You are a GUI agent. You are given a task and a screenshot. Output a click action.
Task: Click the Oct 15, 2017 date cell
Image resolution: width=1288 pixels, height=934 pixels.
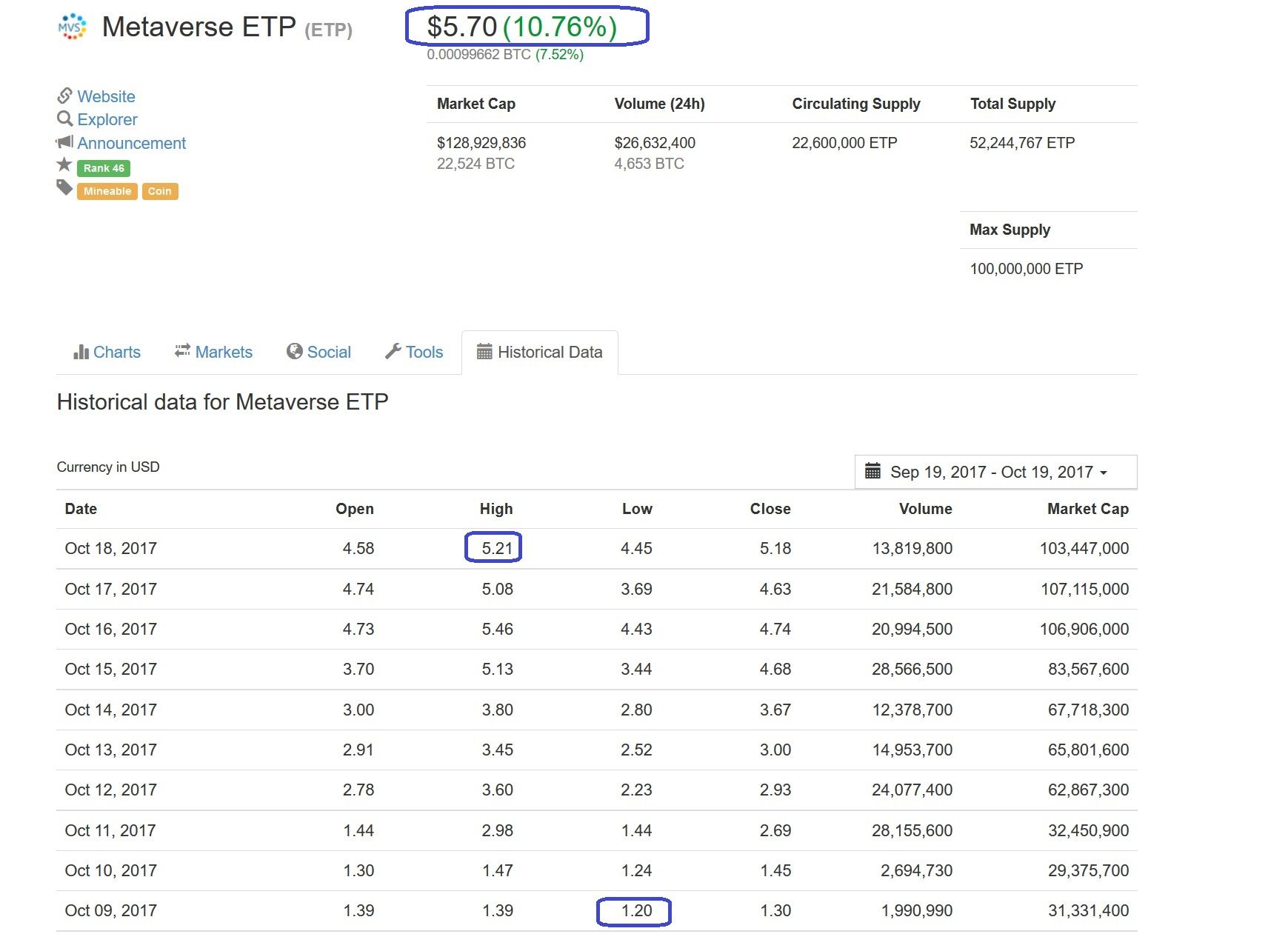pos(111,670)
